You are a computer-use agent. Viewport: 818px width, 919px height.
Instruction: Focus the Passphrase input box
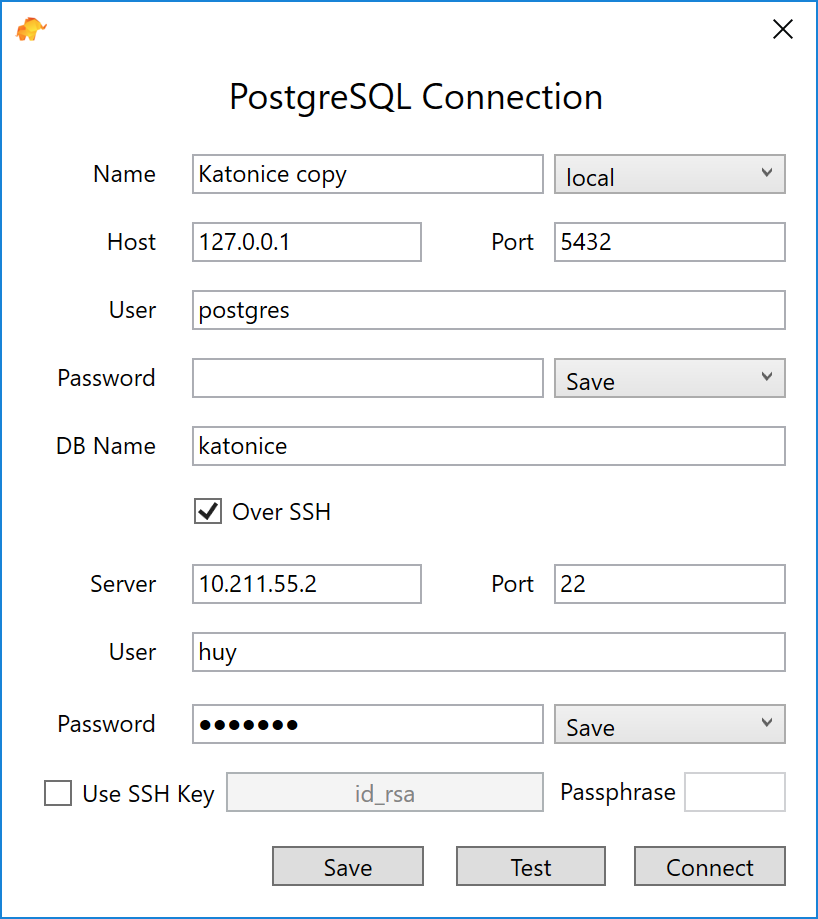point(735,792)
